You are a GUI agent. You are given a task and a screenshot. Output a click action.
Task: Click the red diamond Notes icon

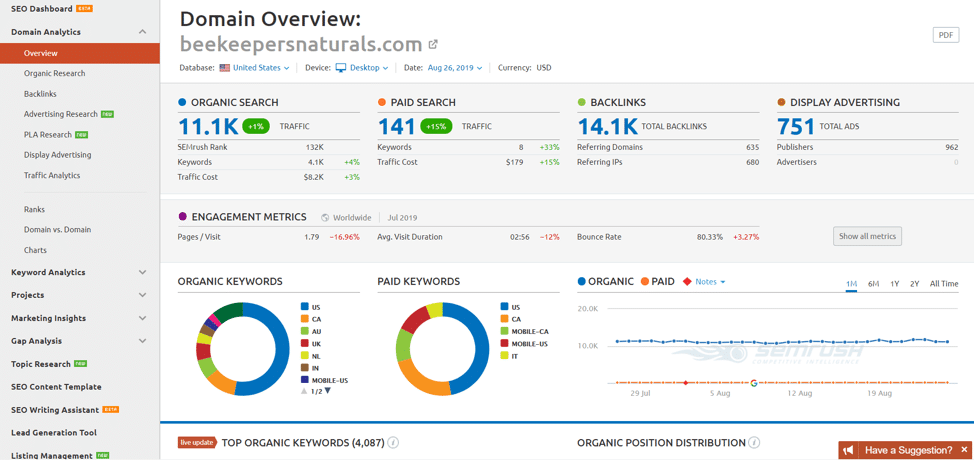[x=686, y=282]
